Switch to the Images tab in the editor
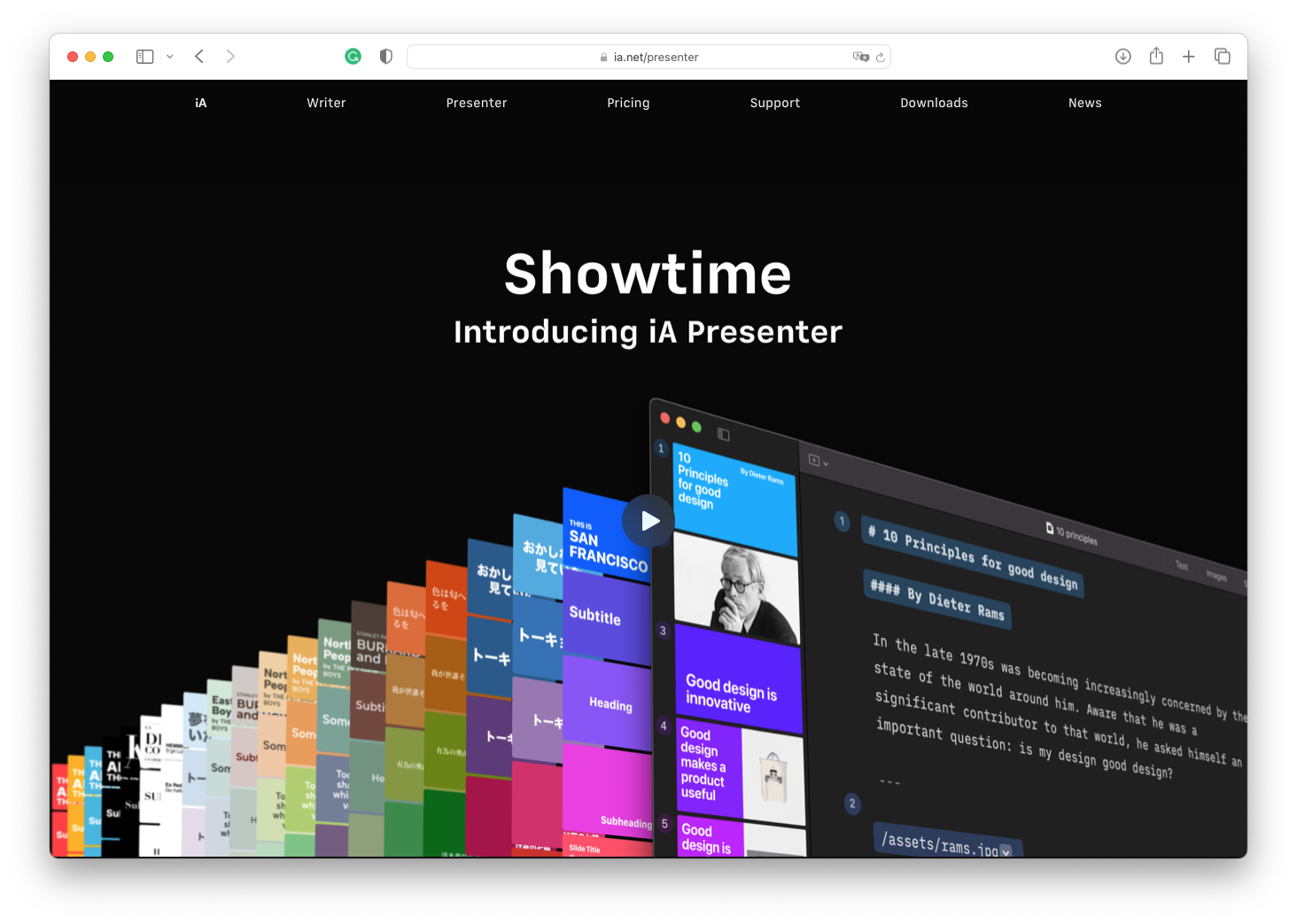The width and height of the screenshot is (1297, 924). click(x=1216, y=576)
